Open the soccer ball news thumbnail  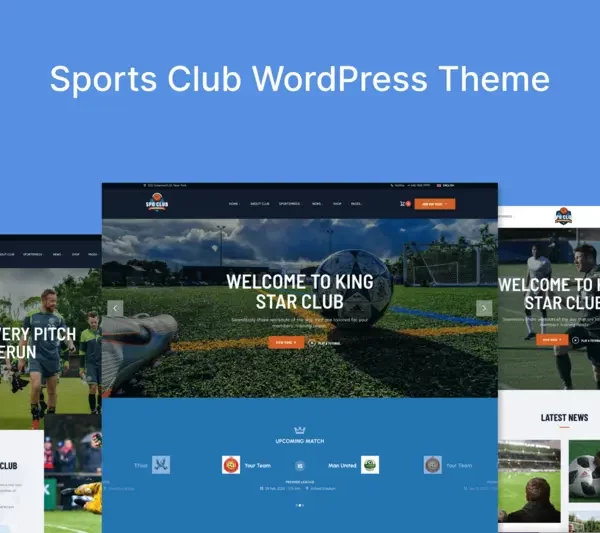pyautogui.click(x=584, y=471)
